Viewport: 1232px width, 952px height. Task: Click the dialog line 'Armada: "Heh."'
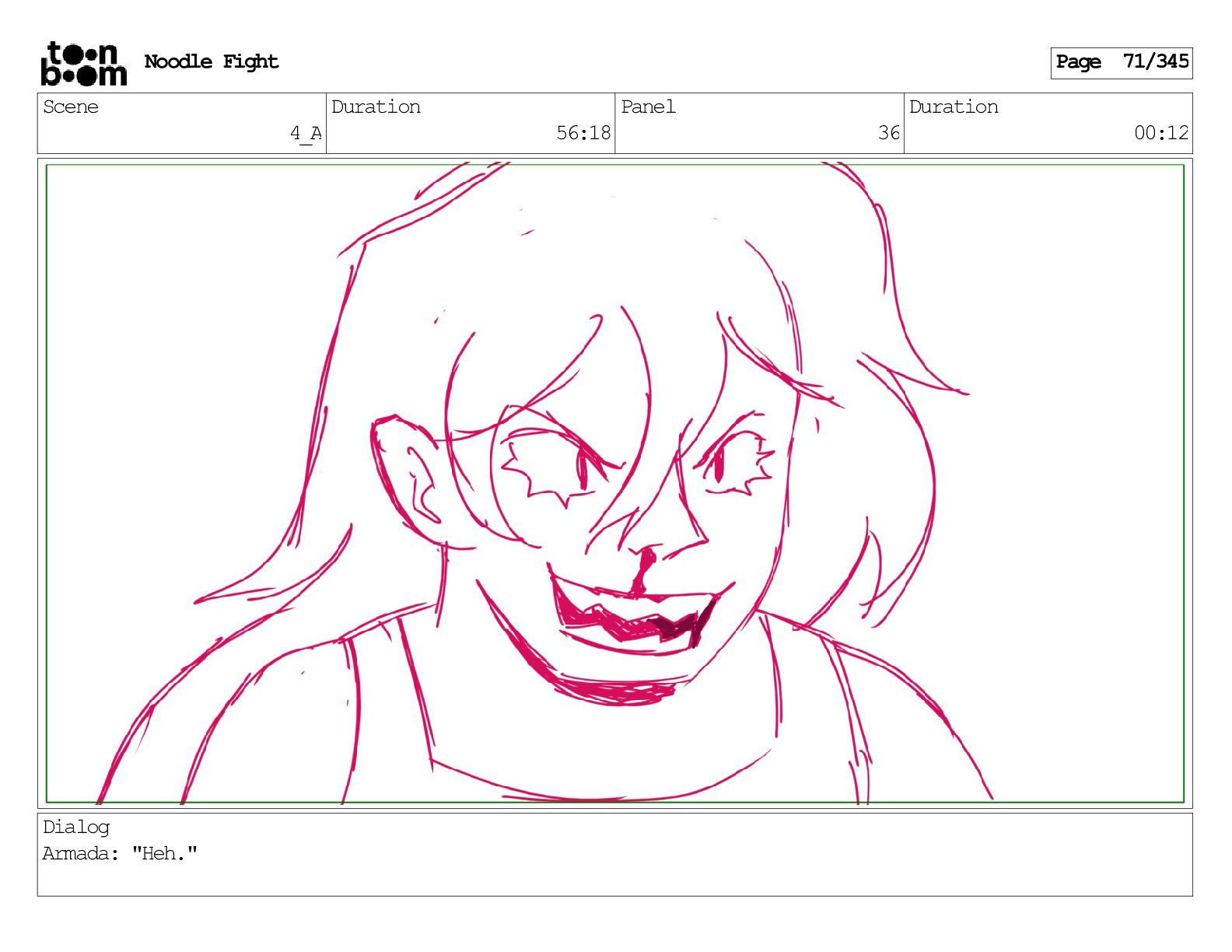pyautogui.click(x=120, y=853)
